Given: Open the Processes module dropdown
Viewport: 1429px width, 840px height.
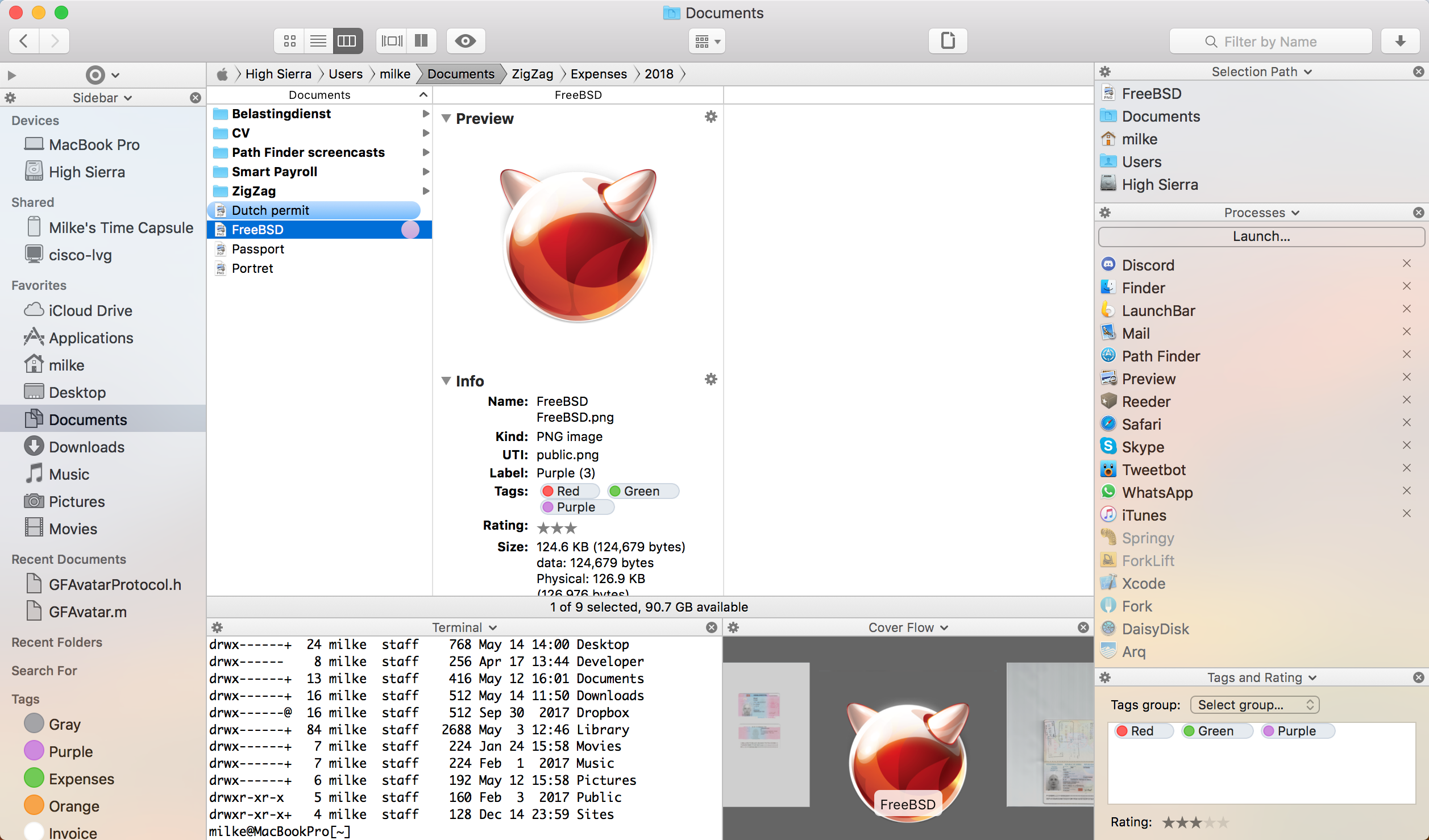Looking at the screenshot, I should 1261,213.
